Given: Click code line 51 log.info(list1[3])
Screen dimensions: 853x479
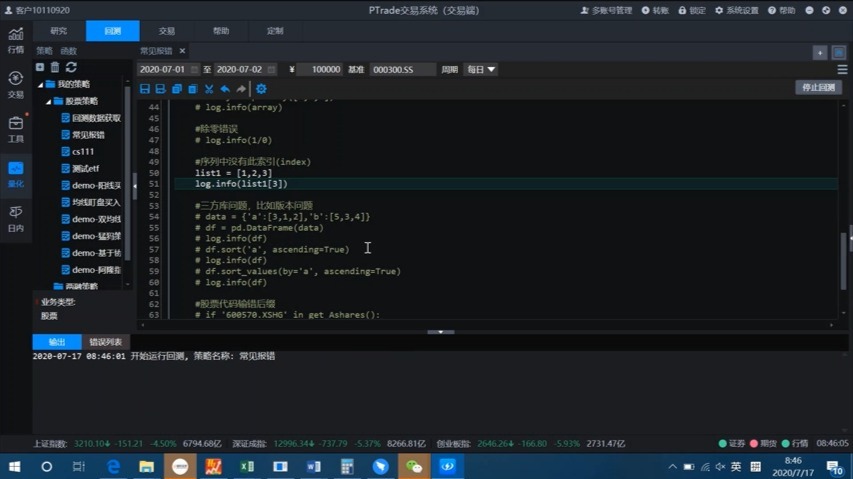Looking at the screenshot, I should coord(241,184).
